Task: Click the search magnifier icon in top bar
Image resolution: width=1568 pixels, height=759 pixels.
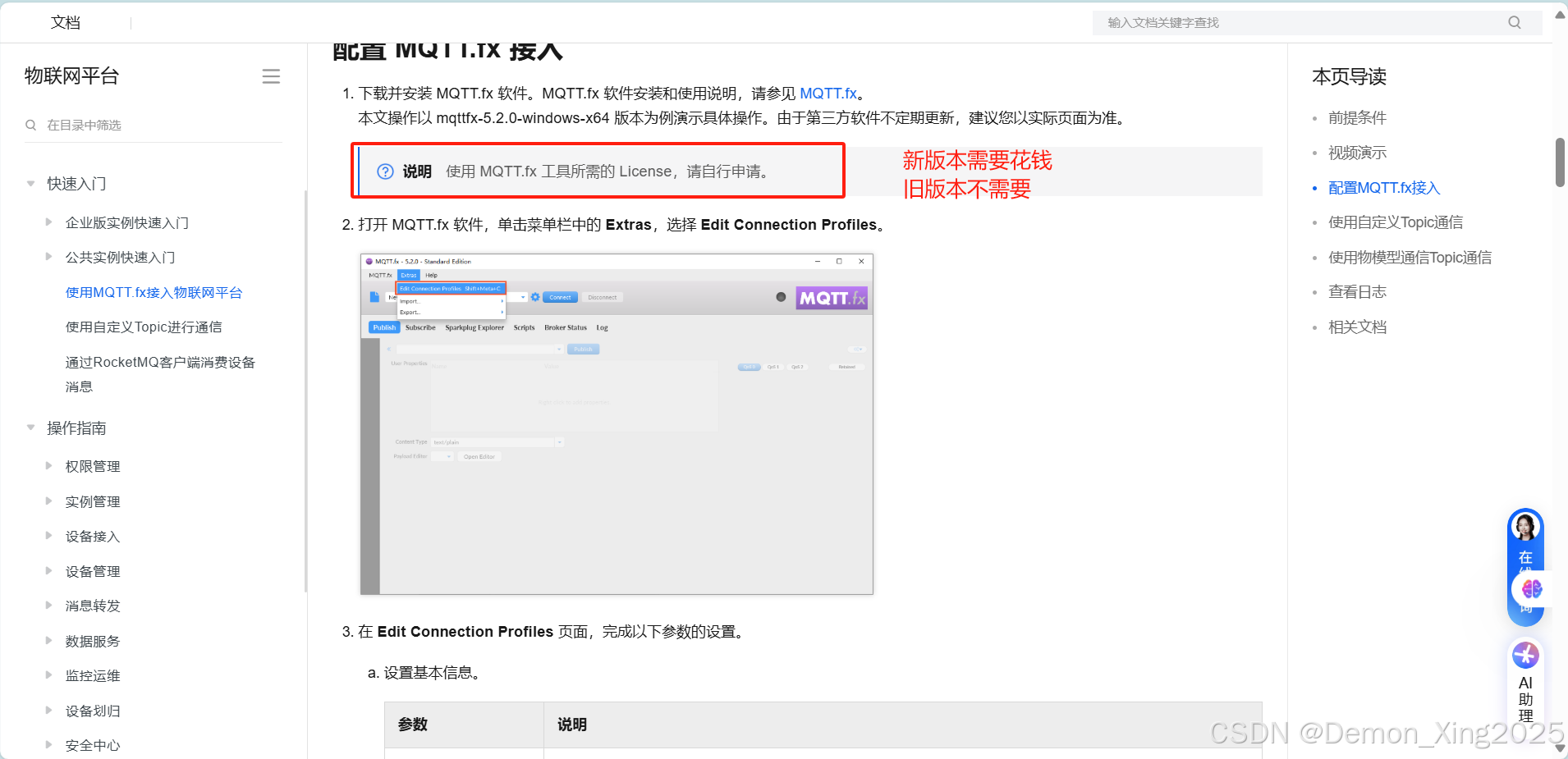Action: click(1515, 23)
